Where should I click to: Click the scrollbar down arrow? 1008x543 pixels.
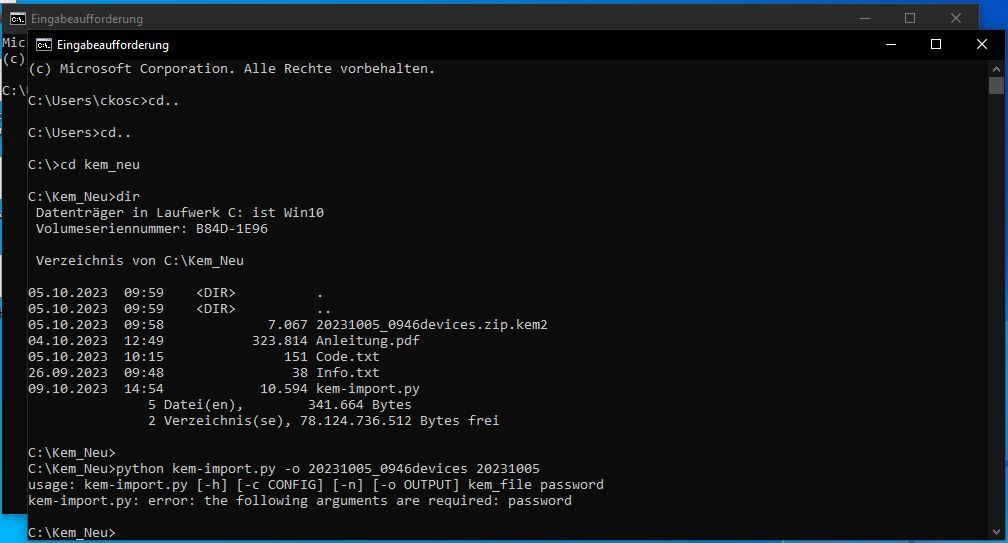(x=996, y=531)
